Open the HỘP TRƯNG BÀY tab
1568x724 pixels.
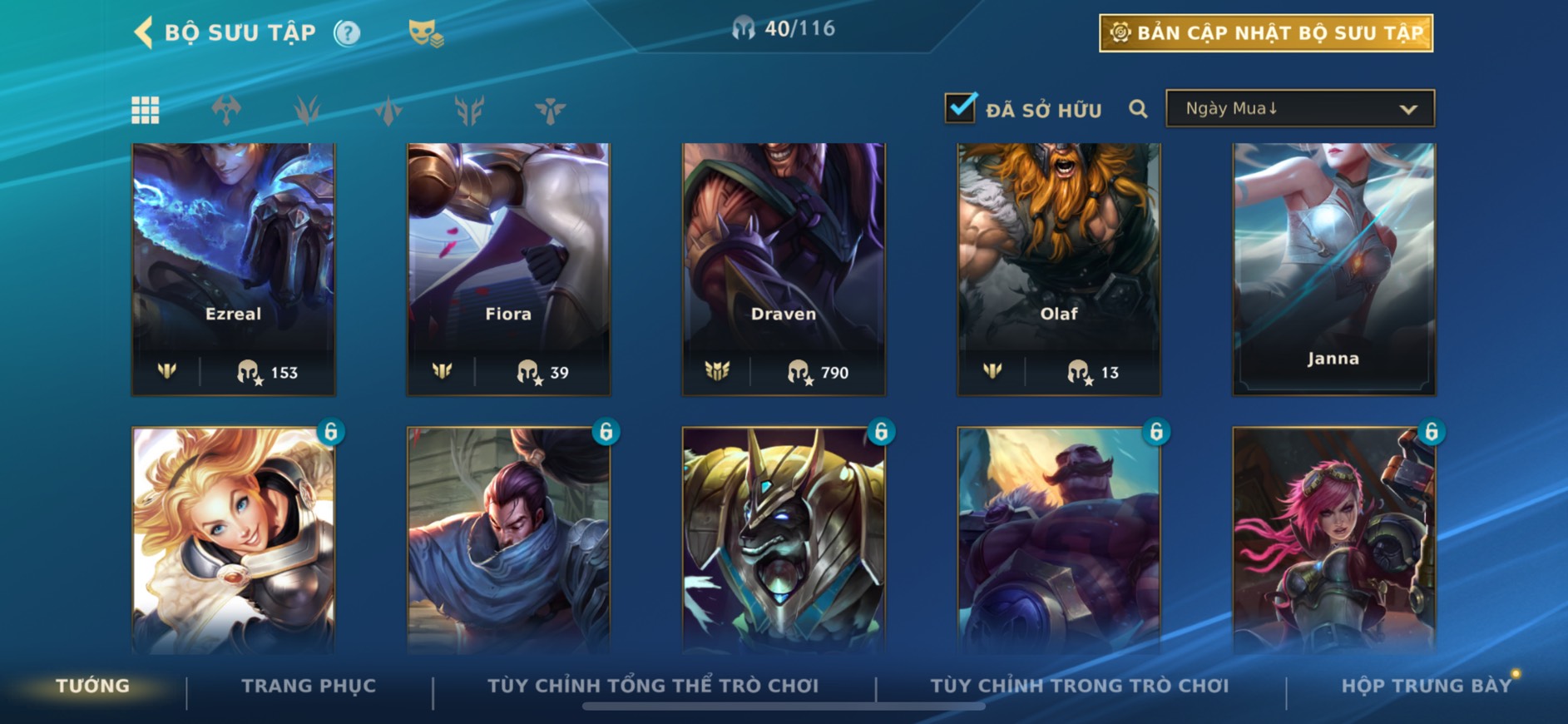tap(1426, 686)
